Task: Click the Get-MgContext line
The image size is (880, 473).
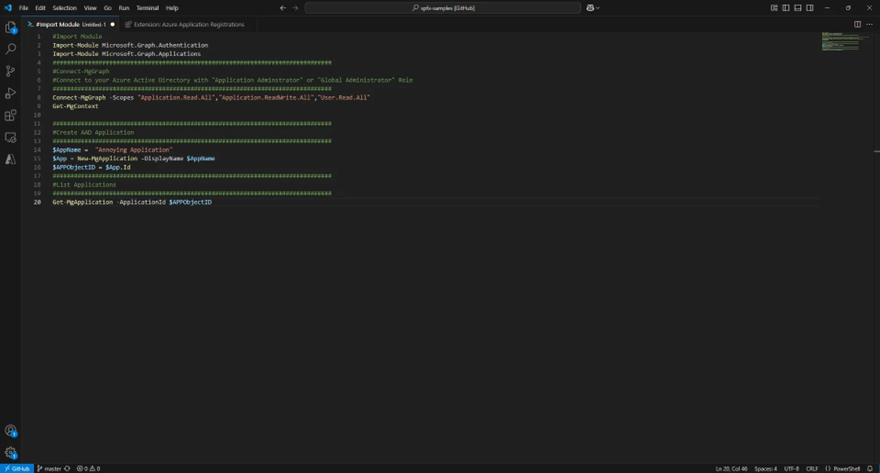Action: coord(75,106)
